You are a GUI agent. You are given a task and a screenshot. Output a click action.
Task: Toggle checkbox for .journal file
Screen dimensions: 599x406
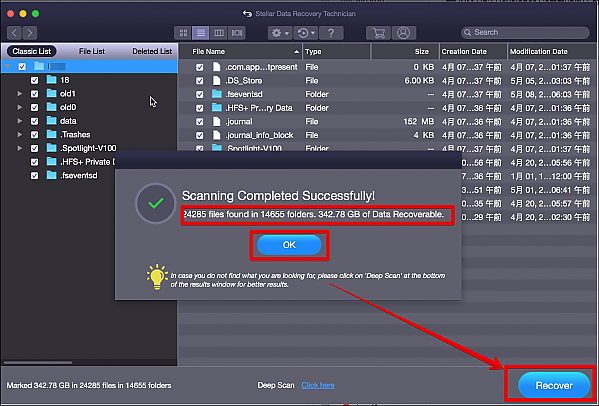pos(199,121)
